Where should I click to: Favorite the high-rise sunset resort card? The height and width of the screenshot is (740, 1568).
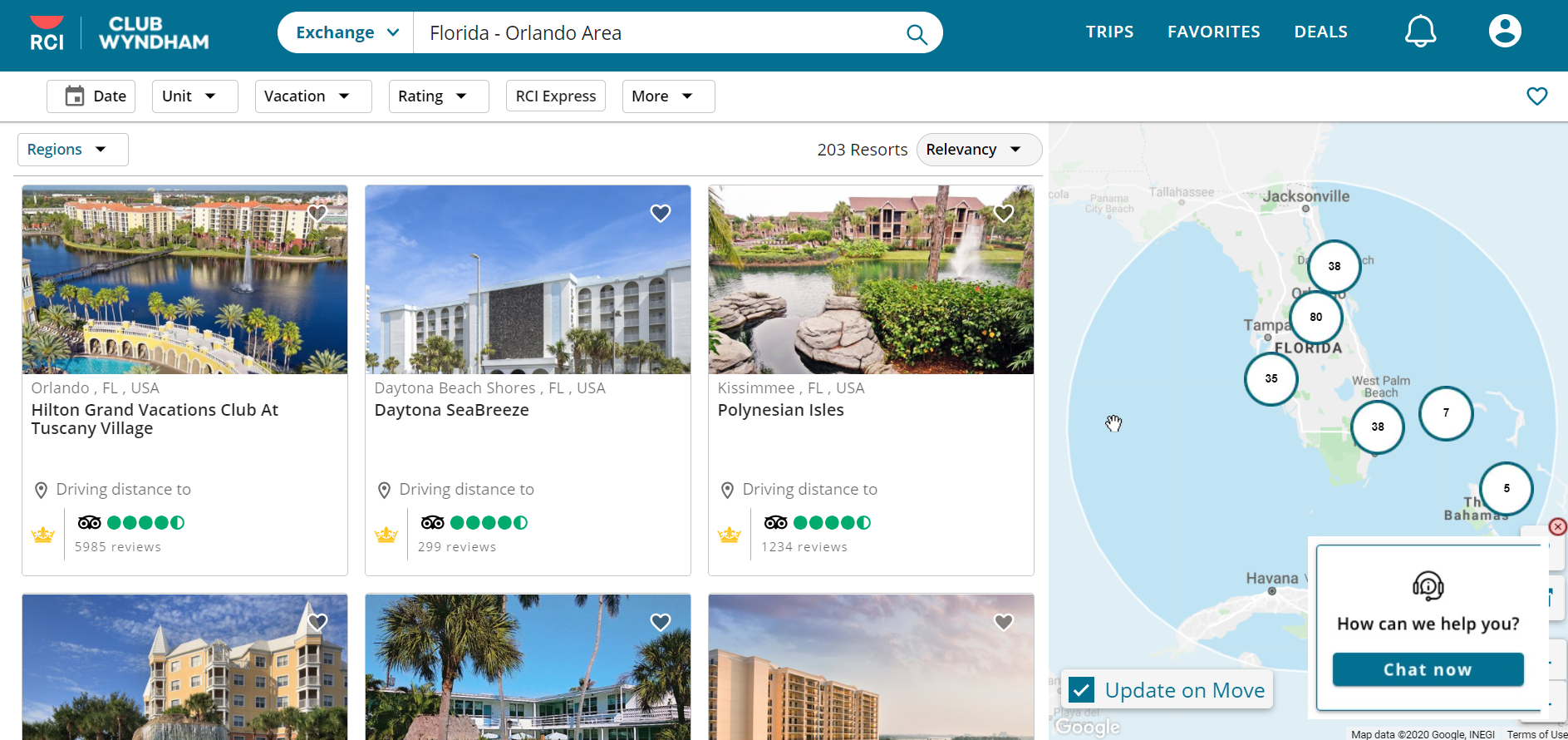[1004, 622]
